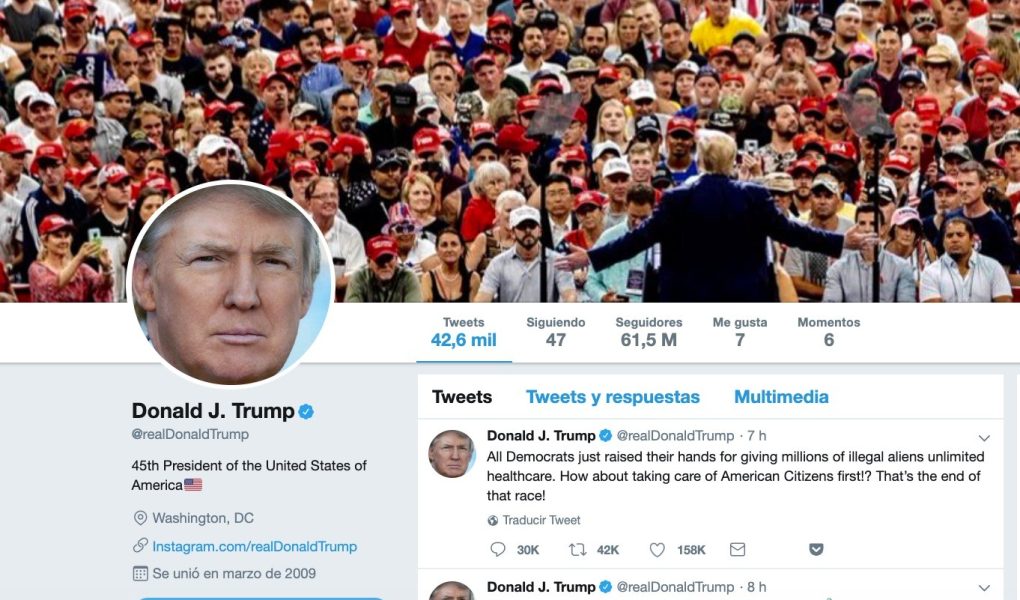Visit Instagram.com/realDonaldTrump link
This screenshot has width=1020, height=600.
254,547
